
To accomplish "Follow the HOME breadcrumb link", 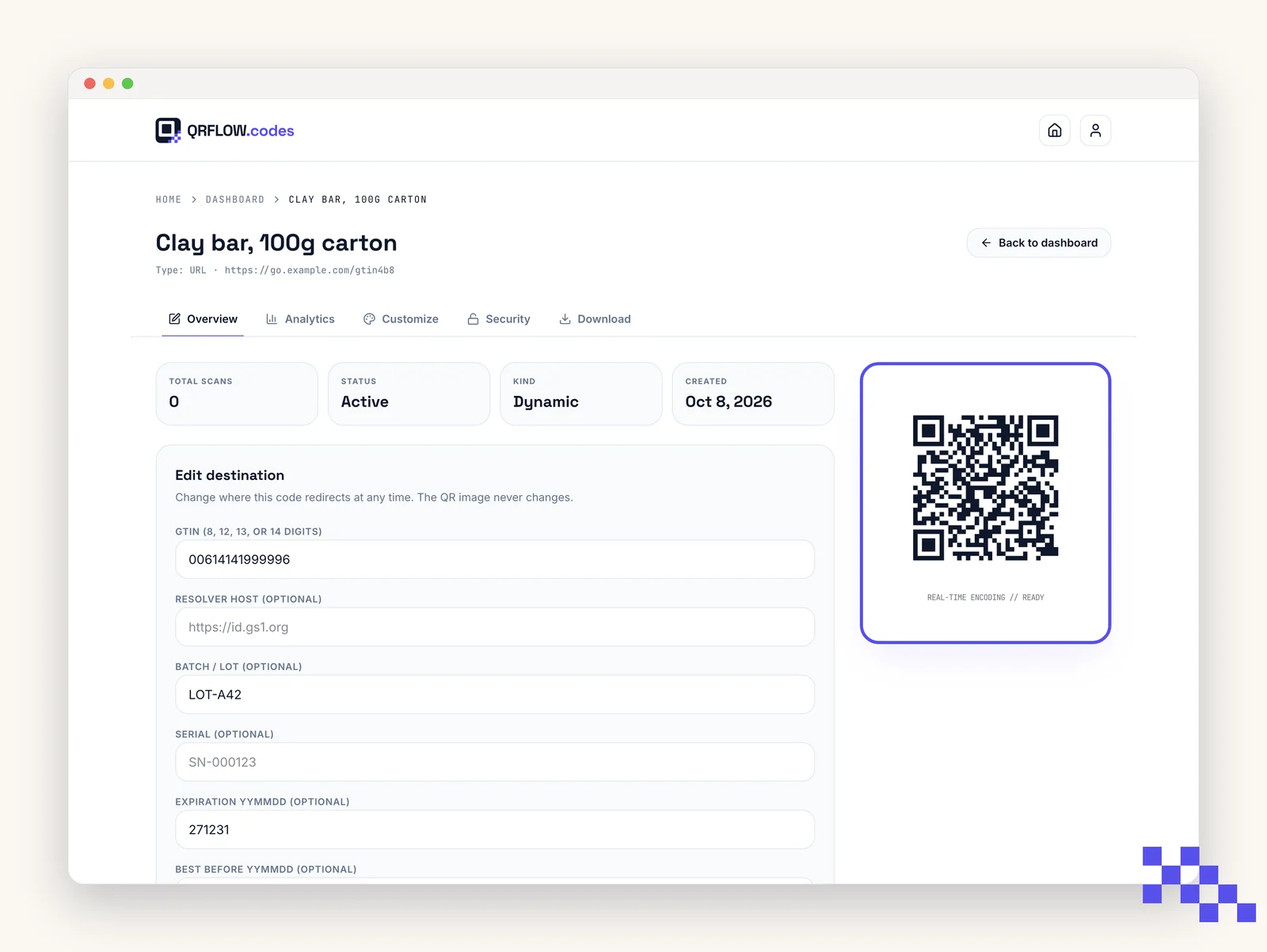I will pyautogui.click(x=169, y=200).
